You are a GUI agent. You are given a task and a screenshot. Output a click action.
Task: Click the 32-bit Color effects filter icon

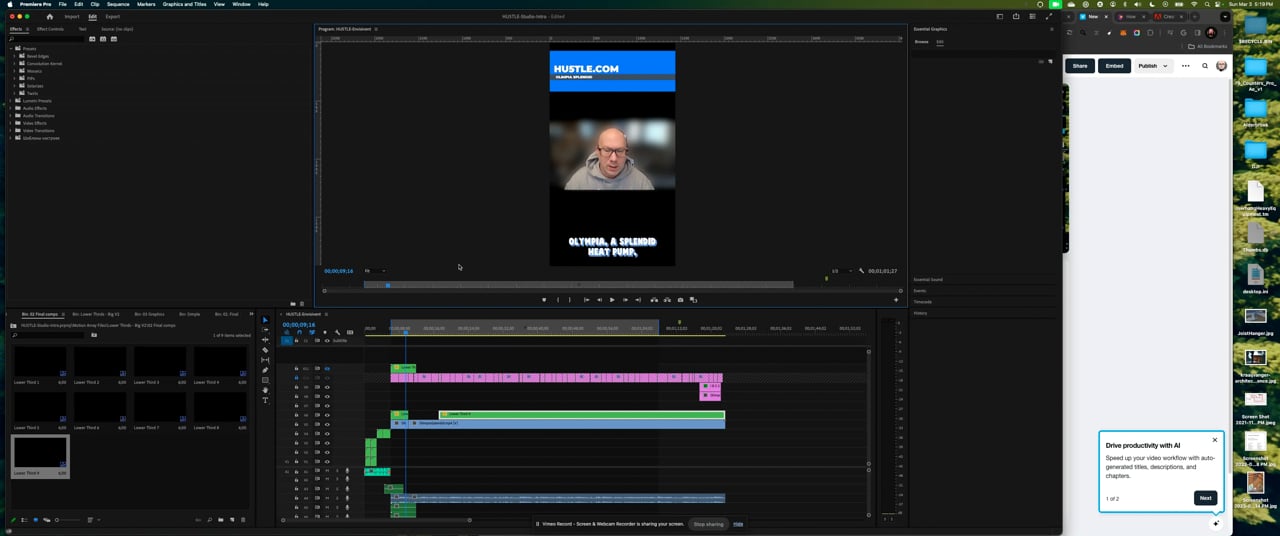(x=103, y=39)
